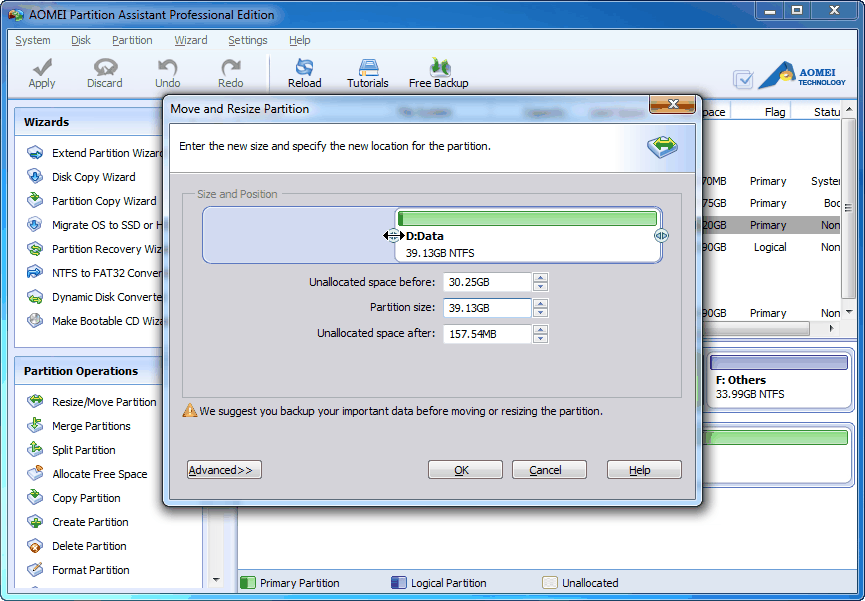The height and width of the screenshot is (601, 865).
Task: Click the partition list horizontal scroll right arrow
Action: (x=831, y=329)
